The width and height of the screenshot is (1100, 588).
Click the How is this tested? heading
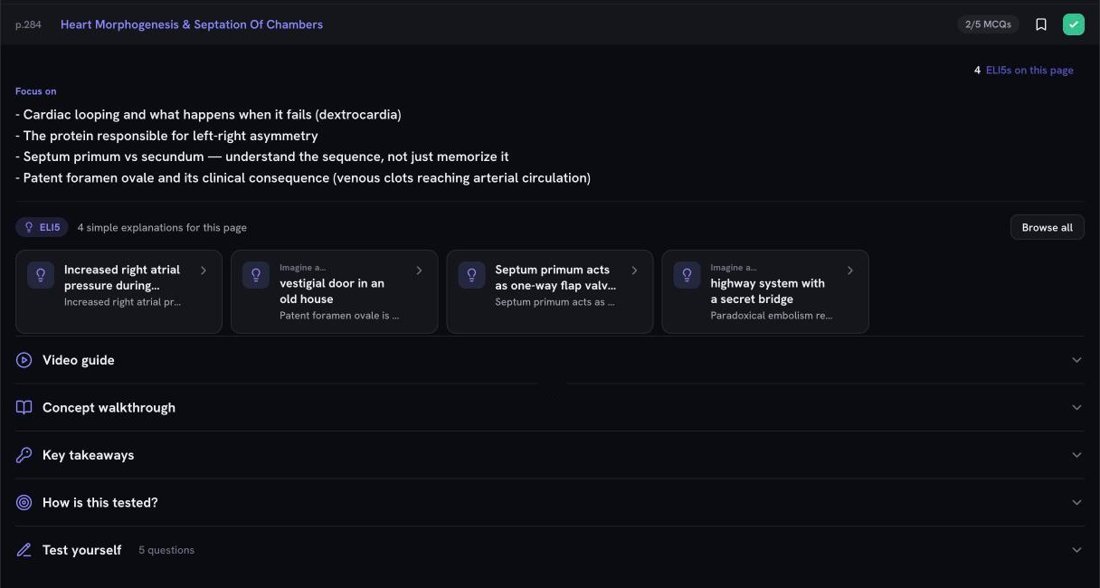tap(100, 502)
